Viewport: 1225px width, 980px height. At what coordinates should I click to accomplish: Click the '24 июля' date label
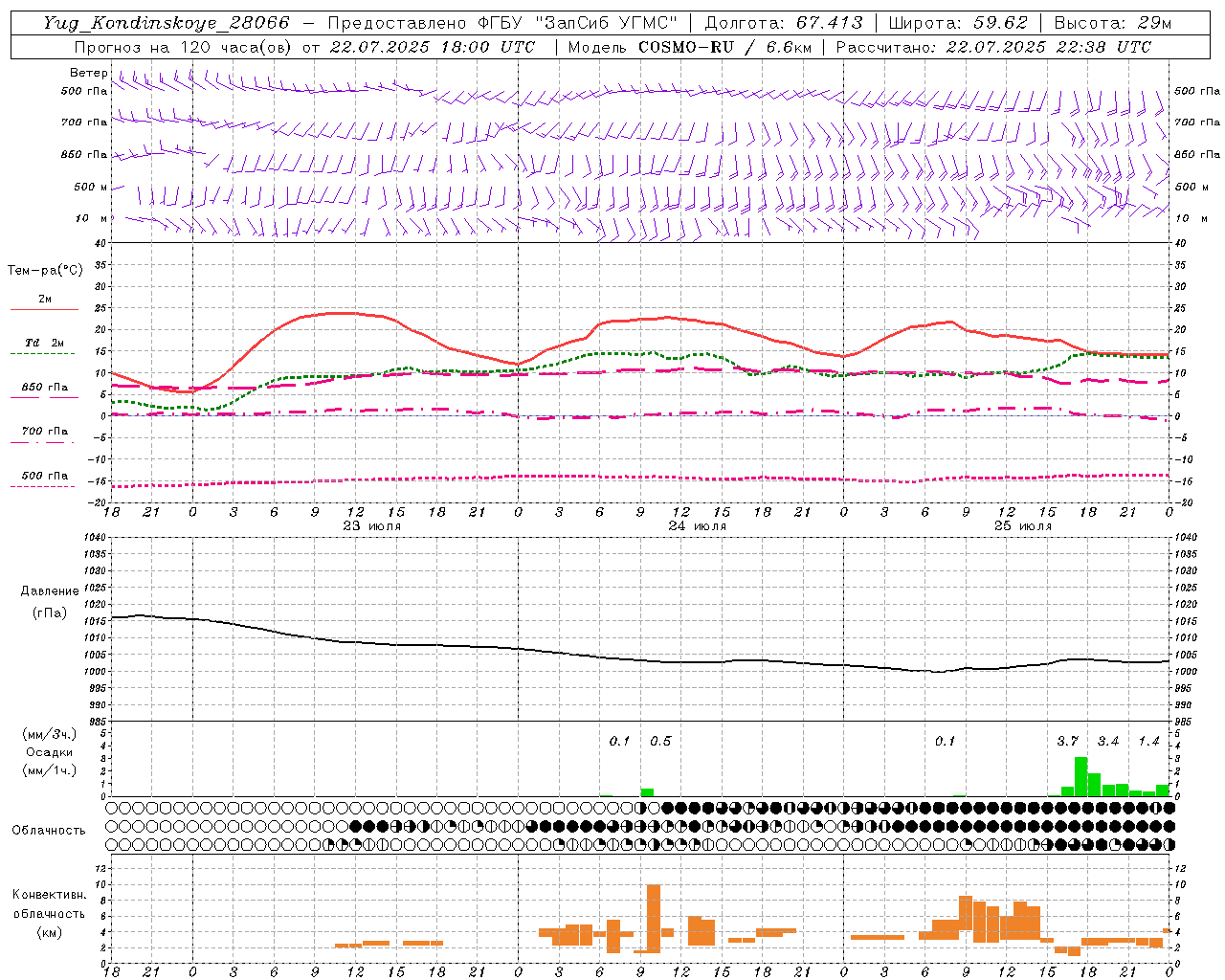[x=698, y=526]
